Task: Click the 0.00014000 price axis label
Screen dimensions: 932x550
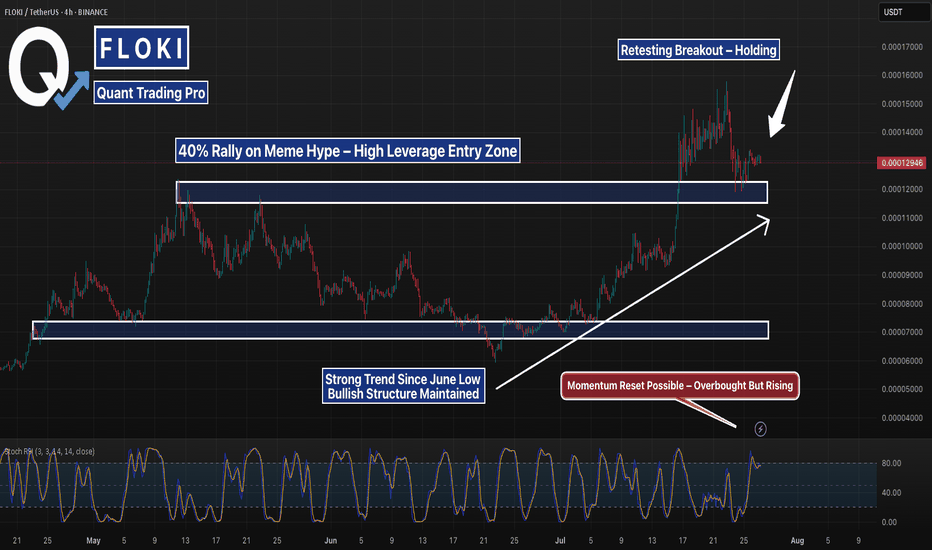Action: [902, 132]
